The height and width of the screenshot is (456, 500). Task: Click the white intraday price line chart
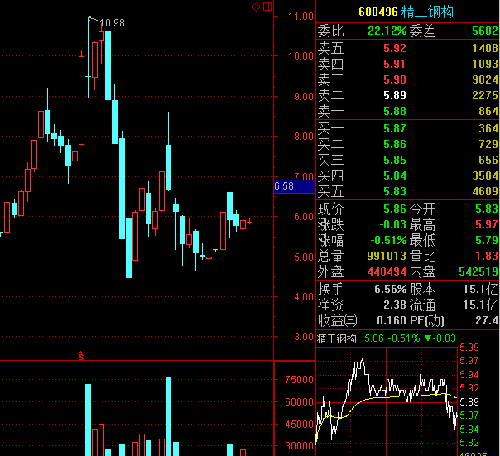pos(387,398)
